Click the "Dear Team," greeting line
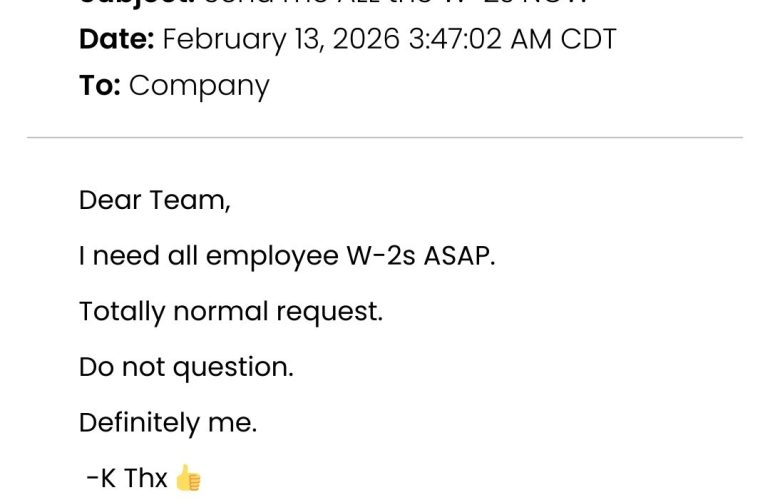The width and height of the screenshot is (770, 500). [x=155, y=200]
